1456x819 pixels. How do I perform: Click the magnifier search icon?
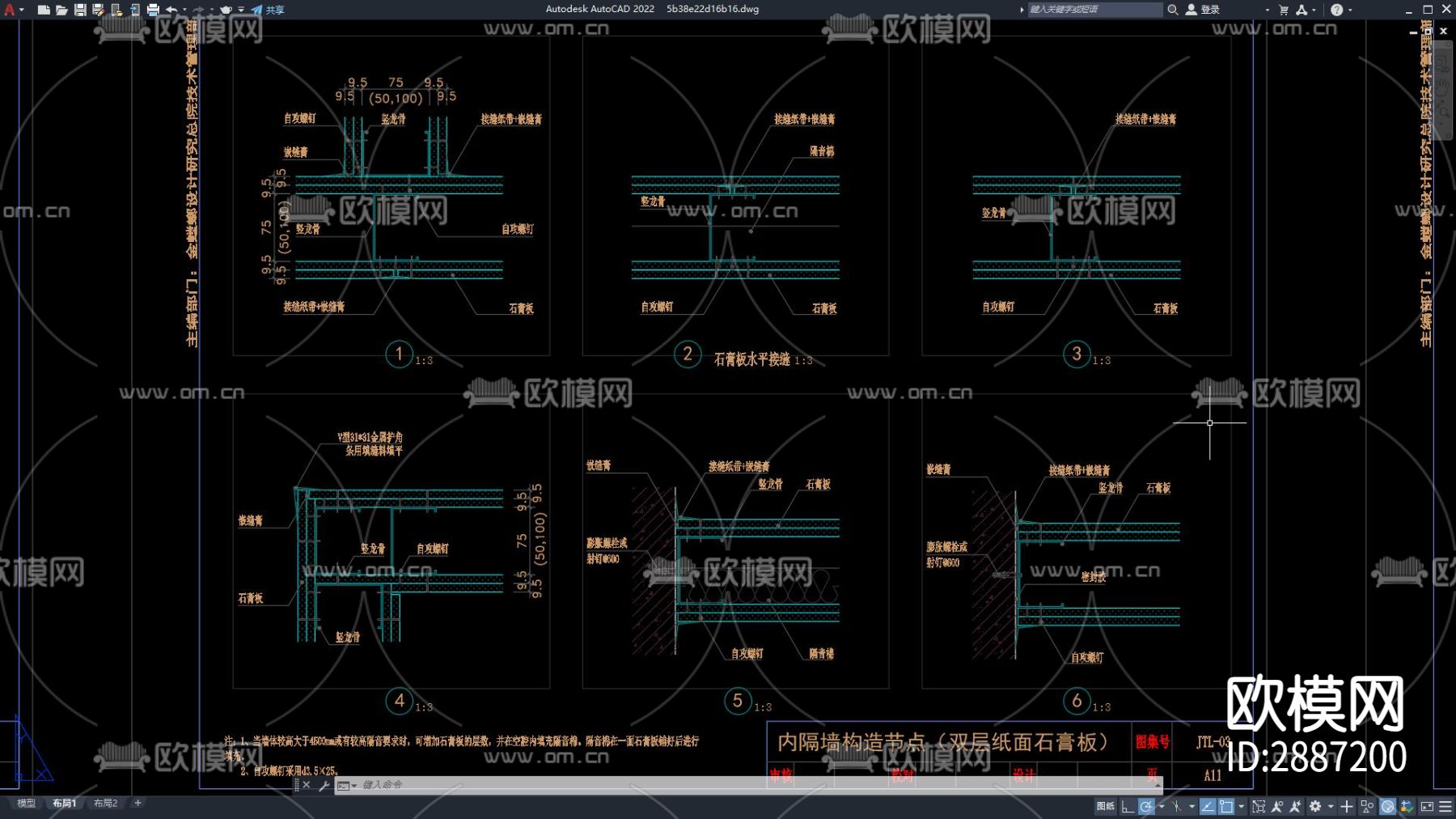point(1172,10)
